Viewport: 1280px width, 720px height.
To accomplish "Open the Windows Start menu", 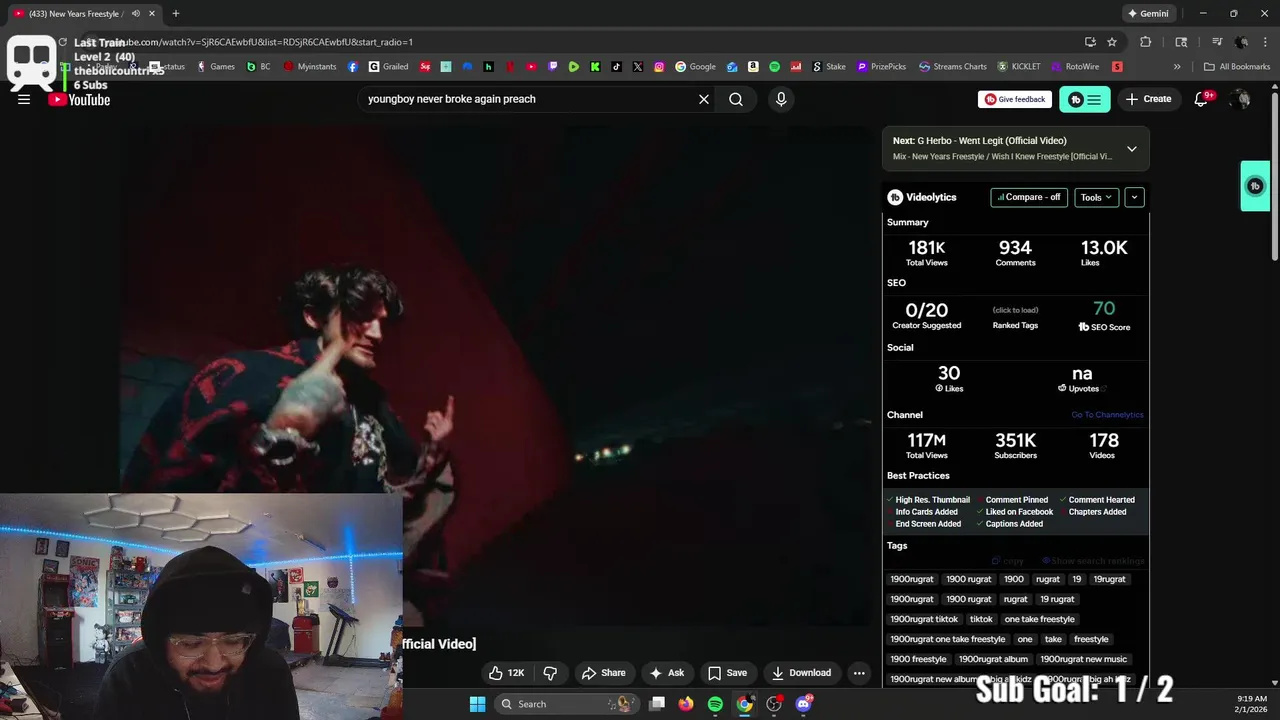I will point(478,704).
